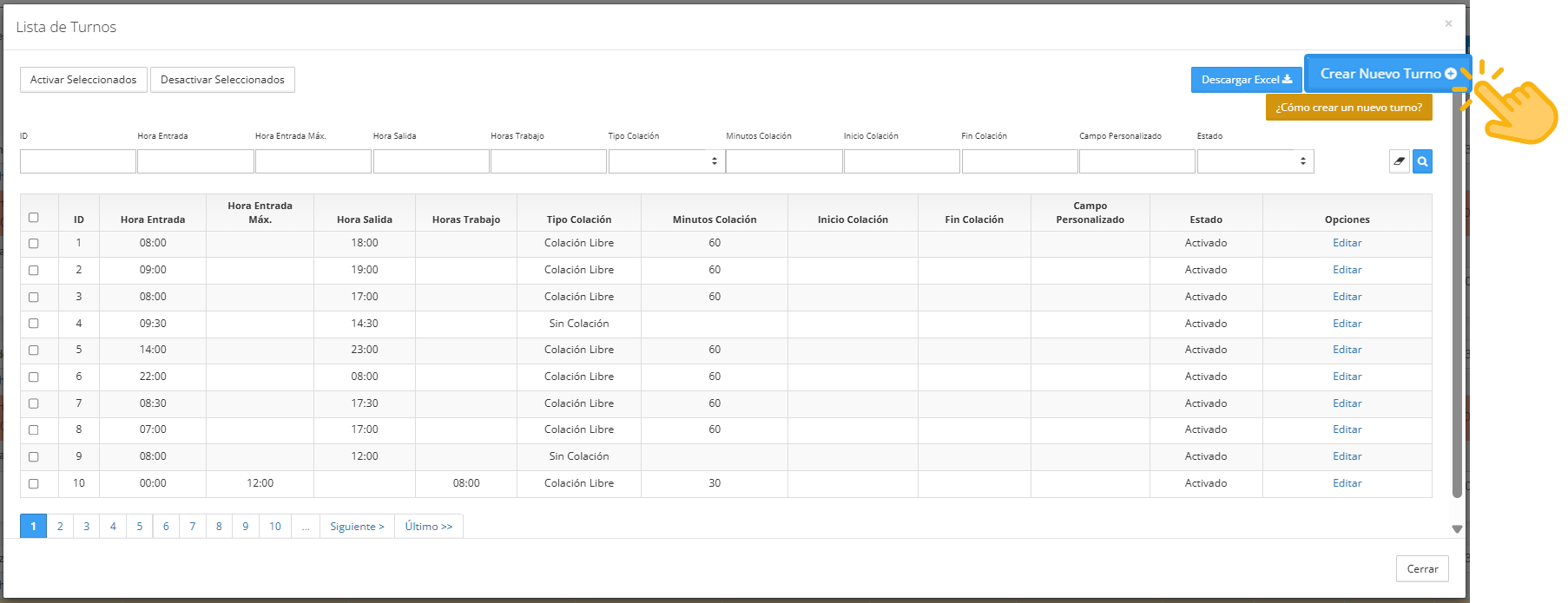Click Editar for shift ID 1
Screen dimensions: 1568x603
click(x=1347, y=243)
